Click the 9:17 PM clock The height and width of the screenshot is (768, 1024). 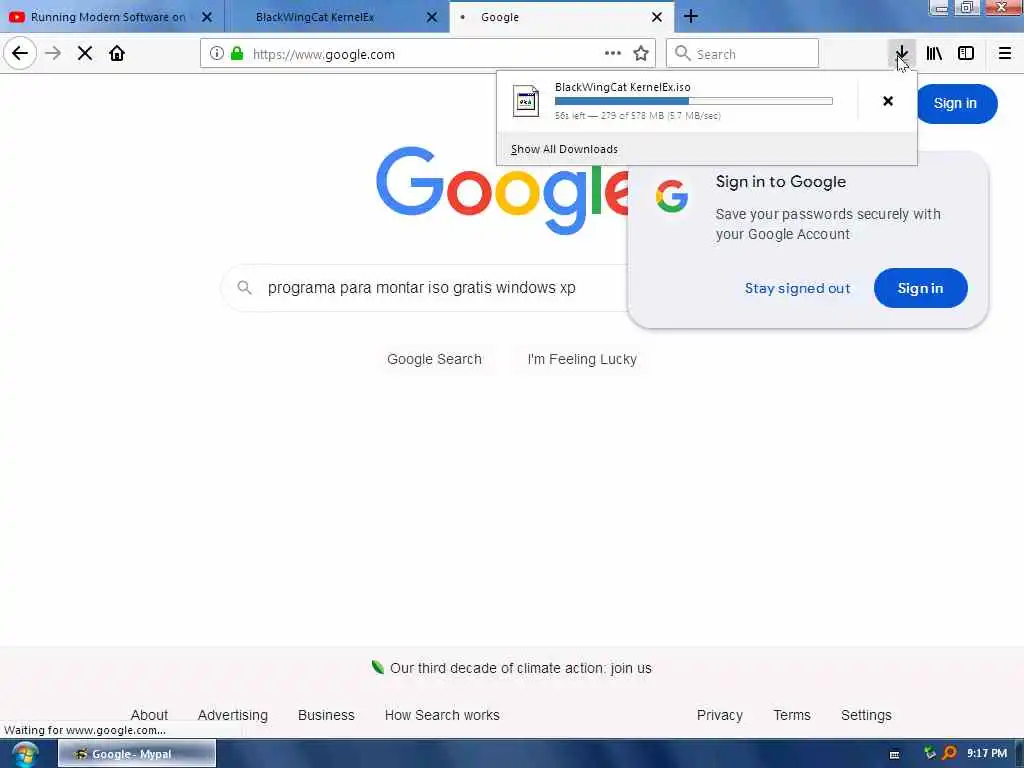coord(987,754)
